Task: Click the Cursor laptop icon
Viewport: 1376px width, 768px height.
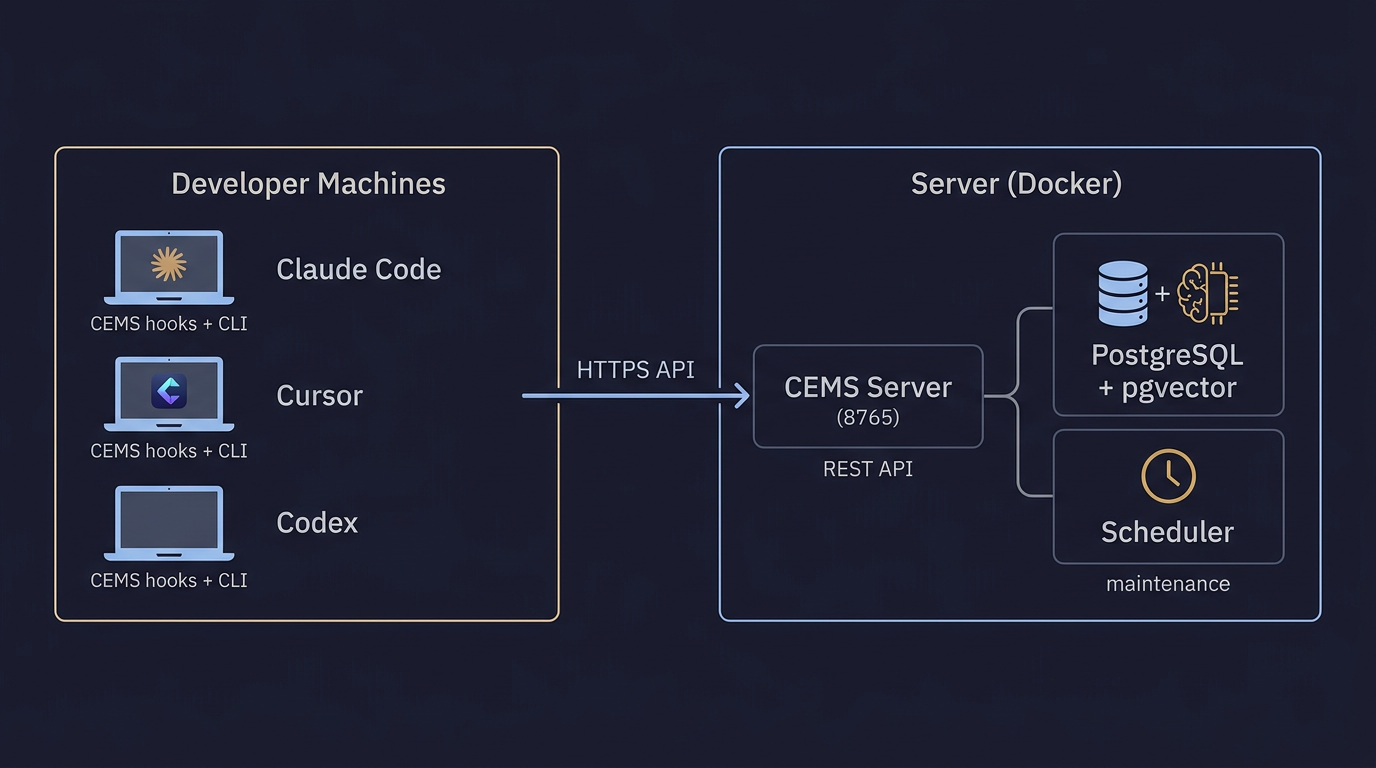Action: click(169, 394)
